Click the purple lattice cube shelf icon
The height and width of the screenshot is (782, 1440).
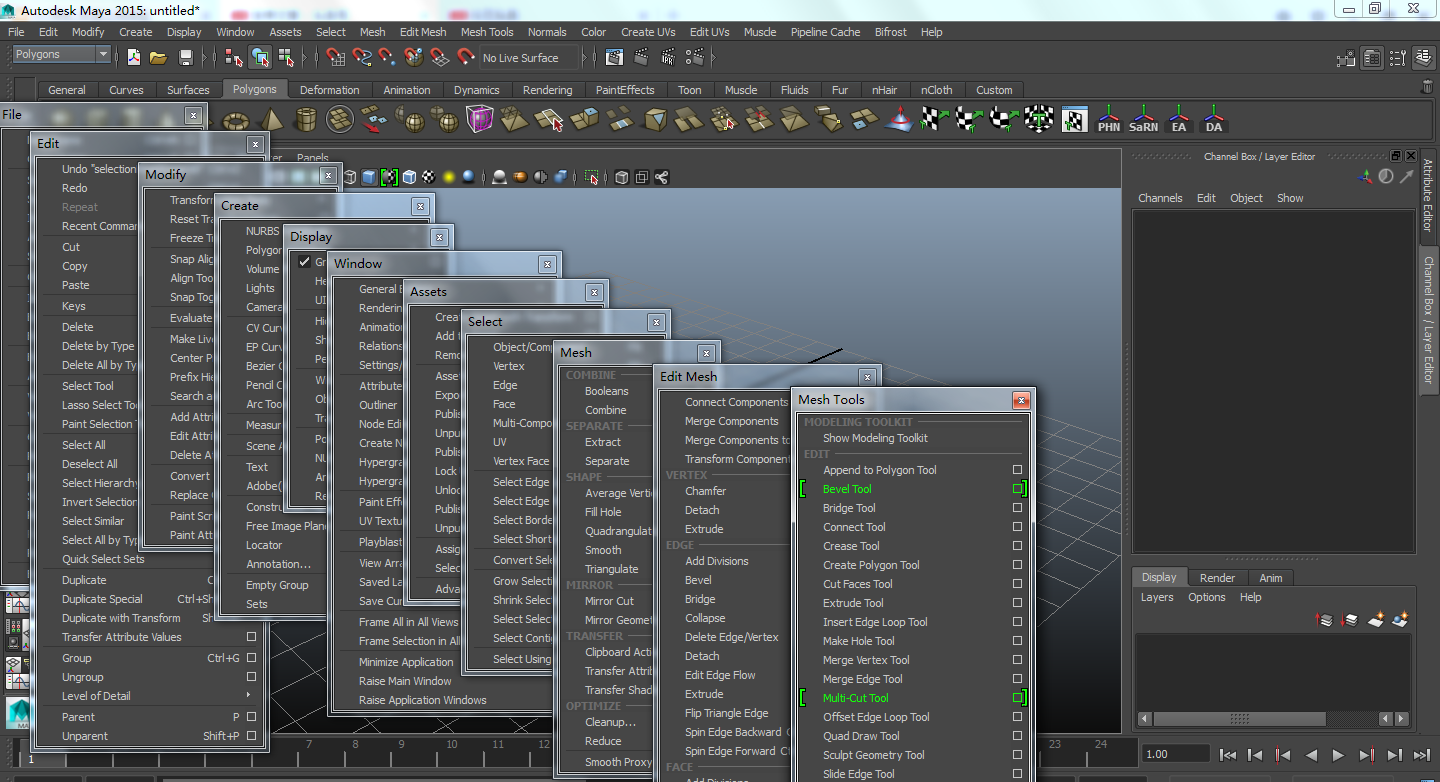coord(480,121)
